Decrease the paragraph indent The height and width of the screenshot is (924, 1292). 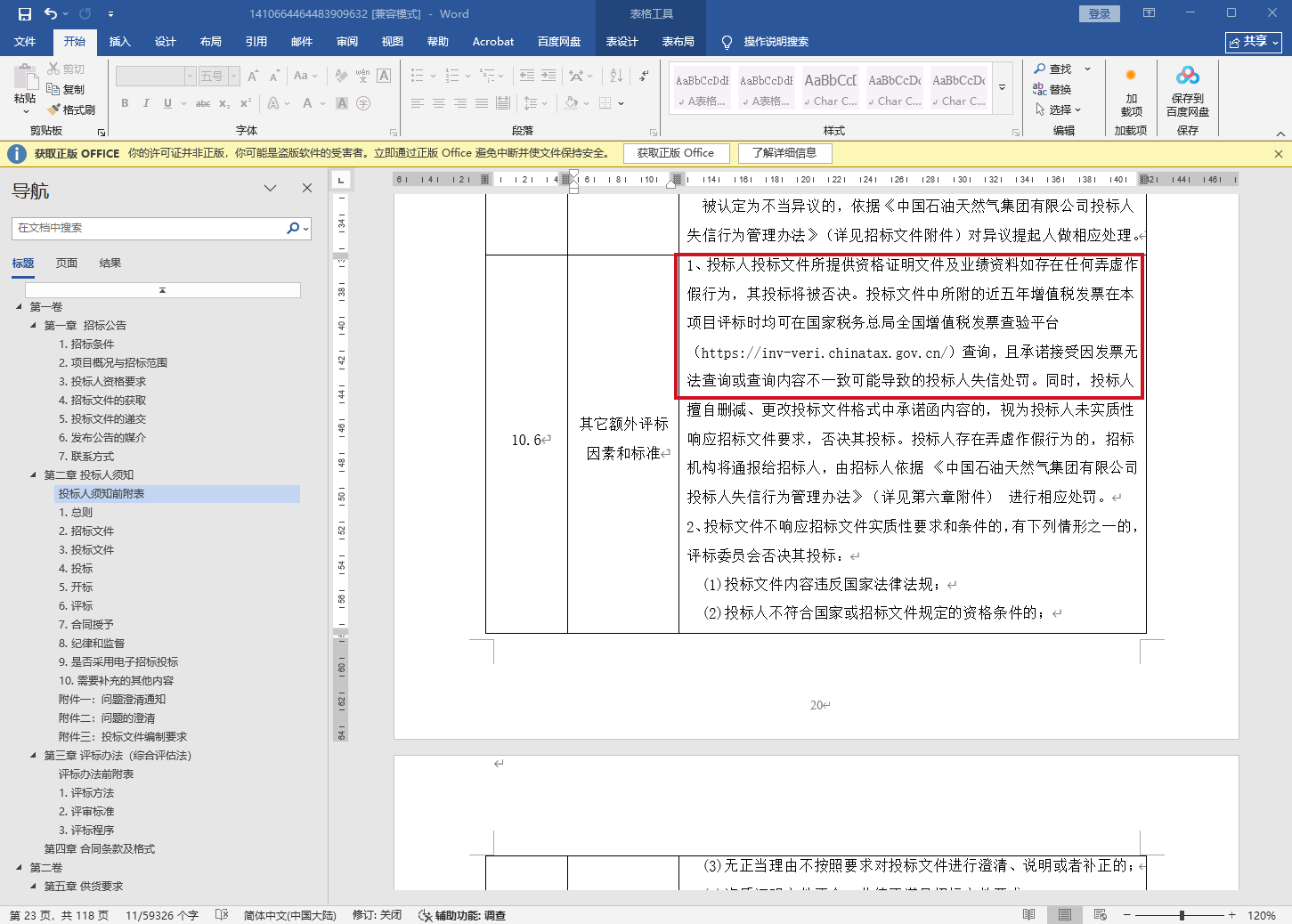click(527, 76)
